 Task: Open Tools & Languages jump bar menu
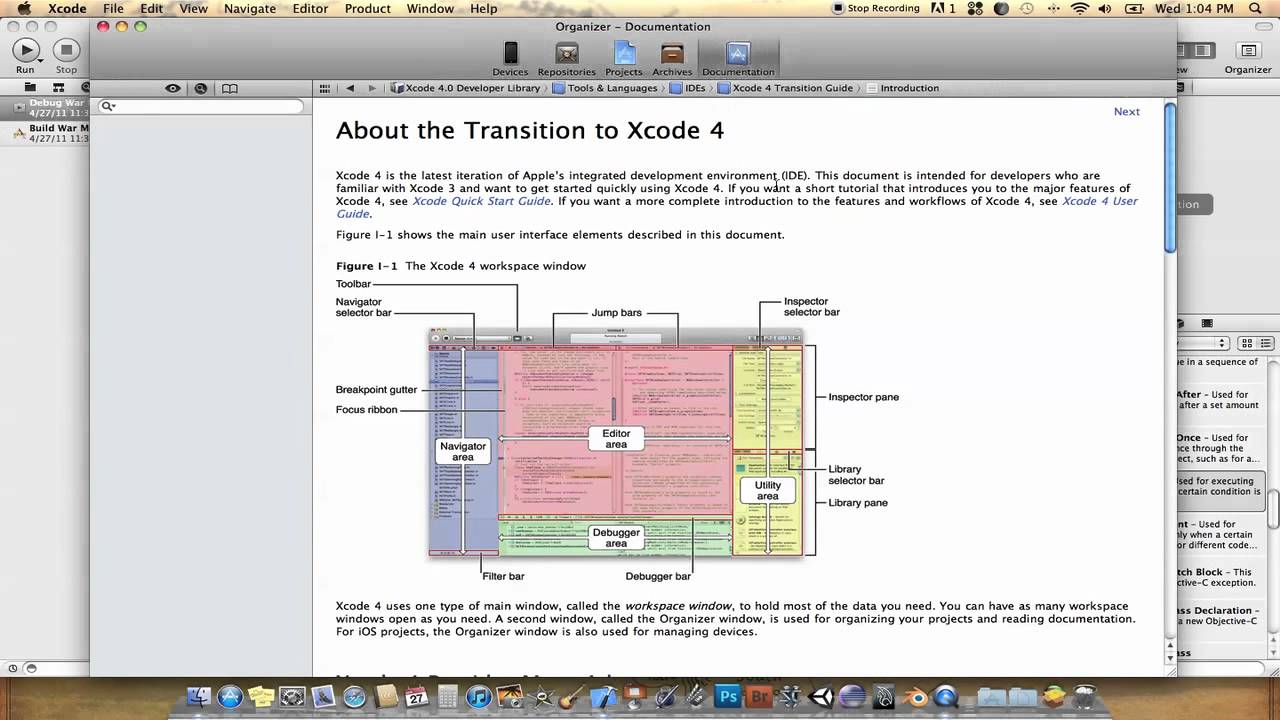[x=605, y=88]
